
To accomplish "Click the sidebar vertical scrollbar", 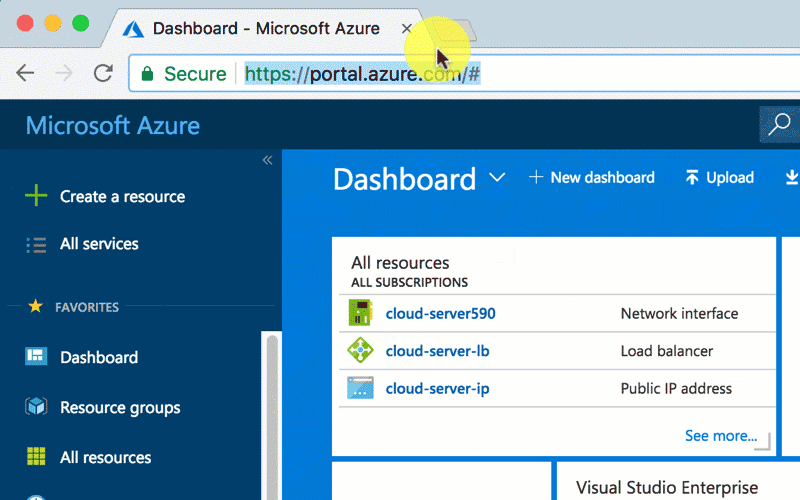I will 272,416.
